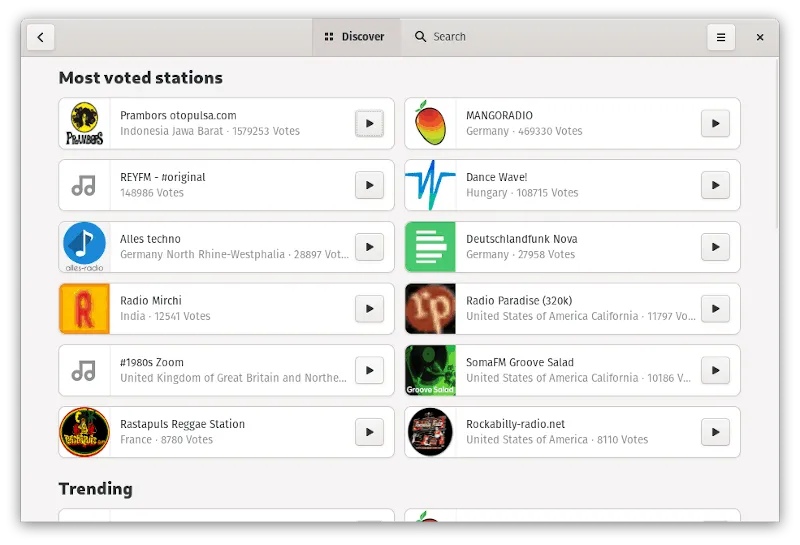Open the Search tab
The image size is (800, 545).
[x=440, y=37]
